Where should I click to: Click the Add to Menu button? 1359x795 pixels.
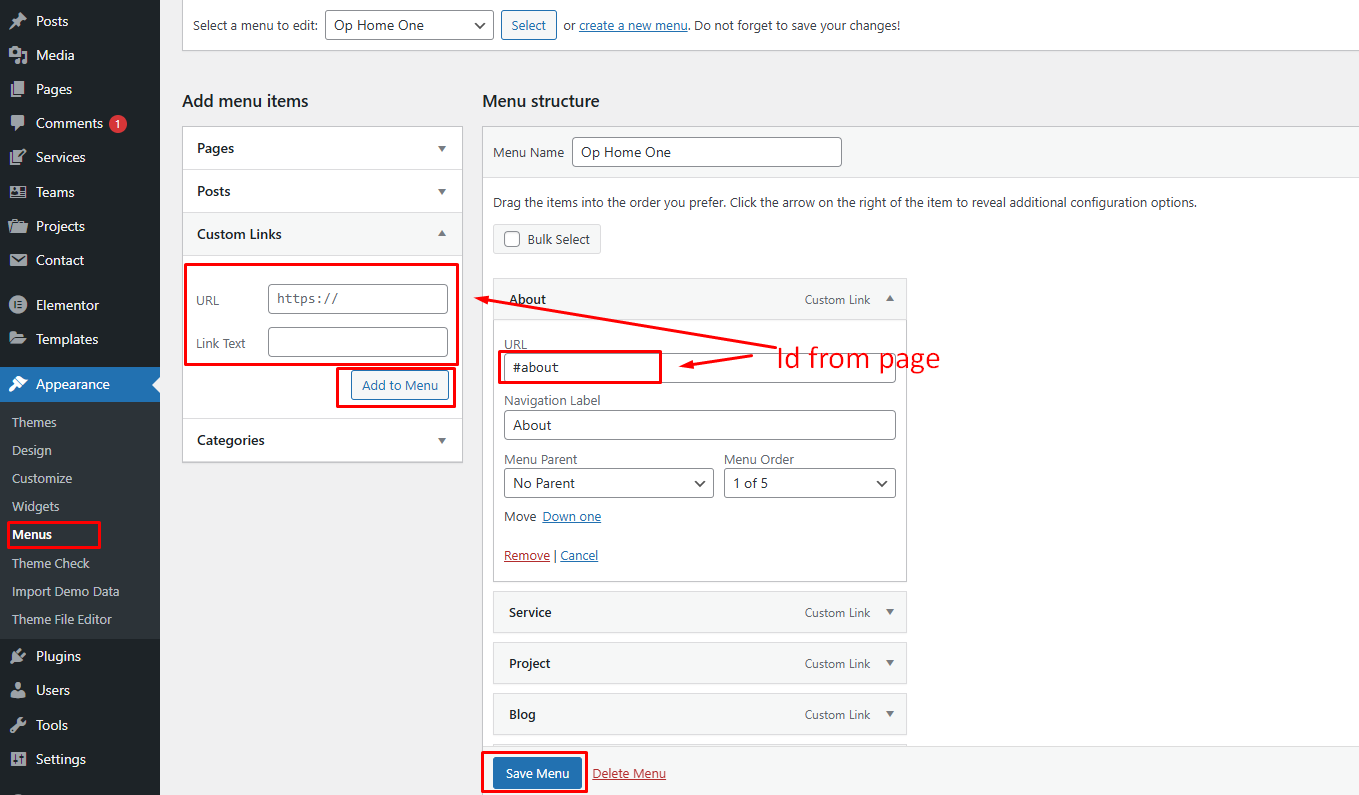click(x=400, y=385)
